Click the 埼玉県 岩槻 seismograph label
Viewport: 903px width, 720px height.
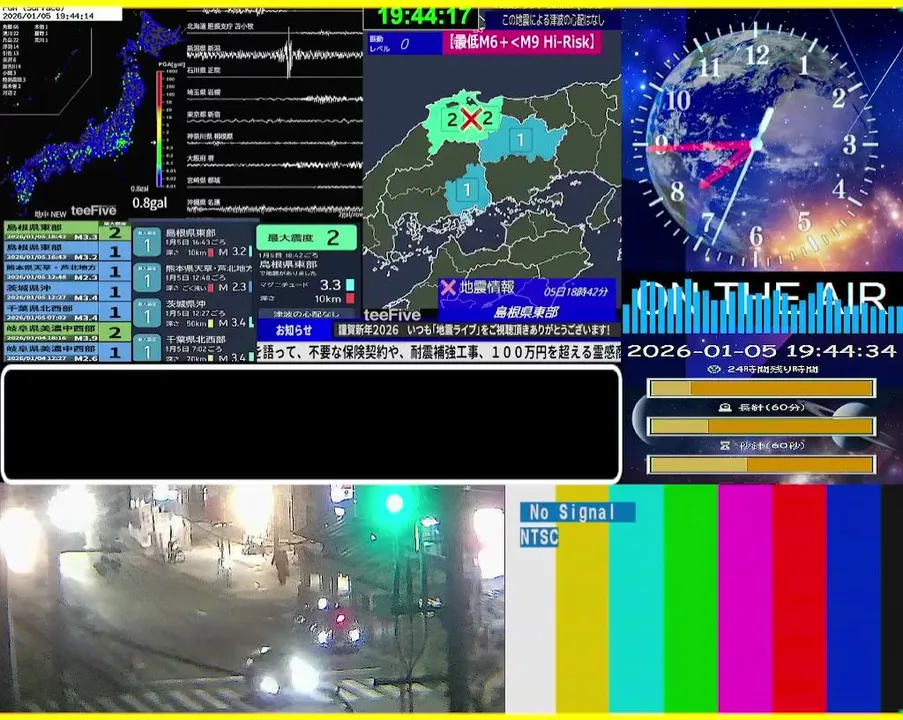pos(204,92)
